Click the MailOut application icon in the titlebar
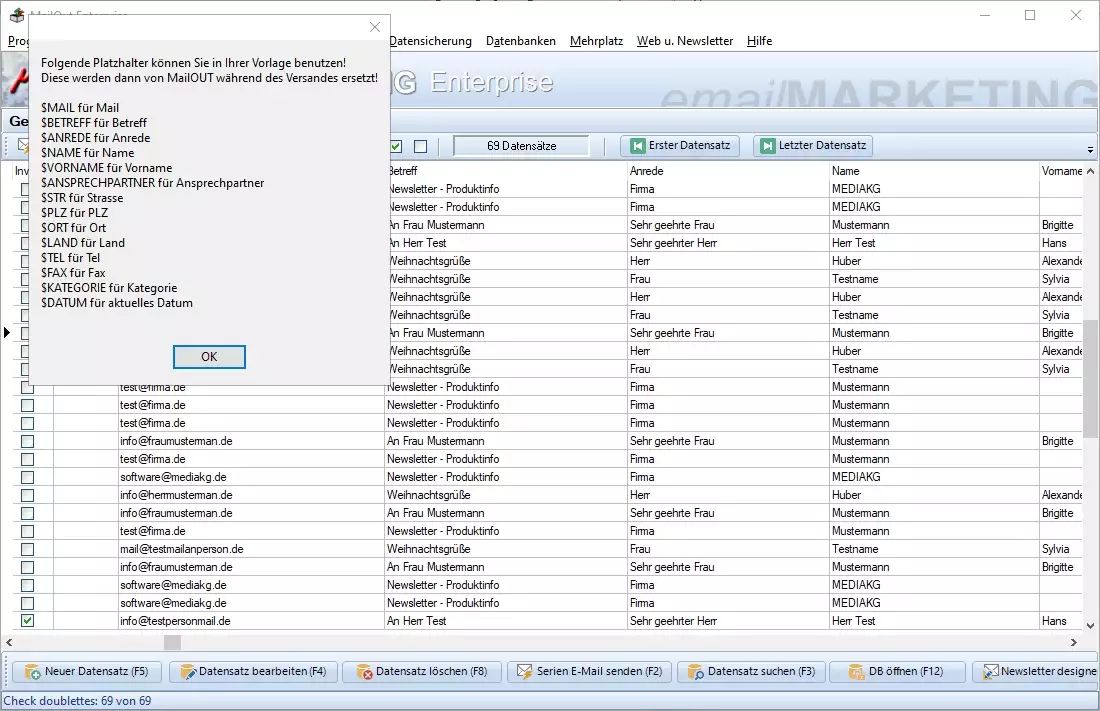1100x711 pixels. [x=15, y=15]
